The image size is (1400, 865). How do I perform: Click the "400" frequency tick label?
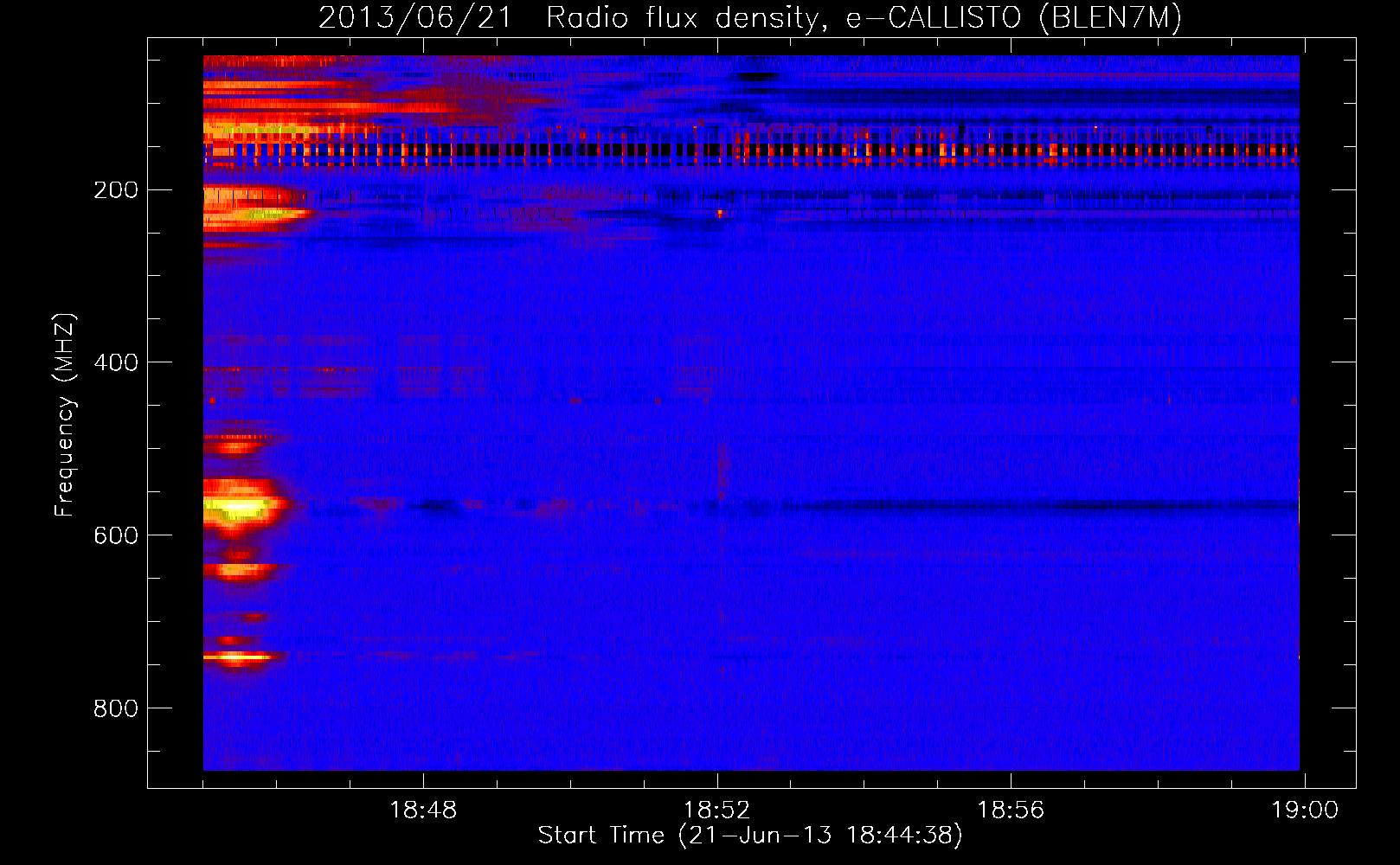pyautogui.click(x=116, y=362)
